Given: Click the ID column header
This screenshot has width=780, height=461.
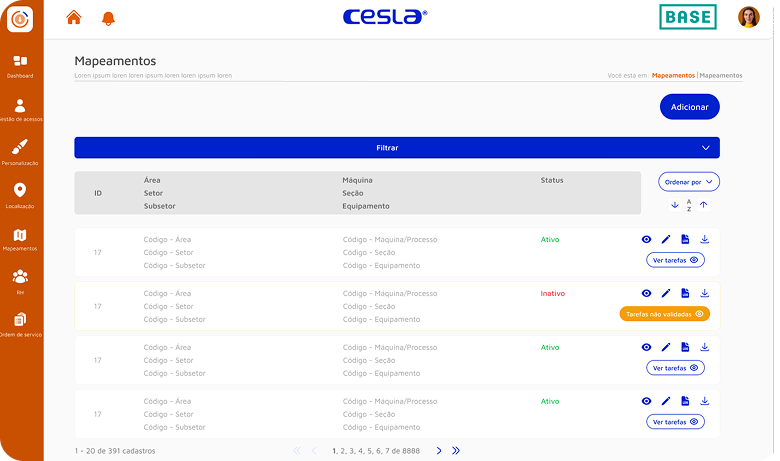Looking at the screenshot, I should [98, 193].
